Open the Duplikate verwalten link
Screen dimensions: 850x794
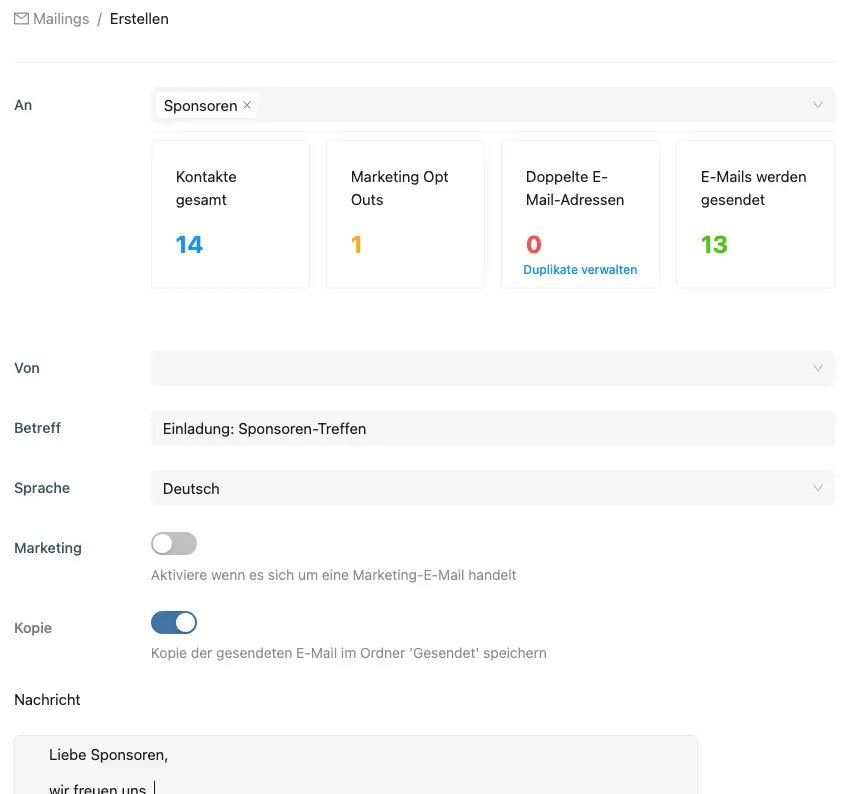coord(580,270)
